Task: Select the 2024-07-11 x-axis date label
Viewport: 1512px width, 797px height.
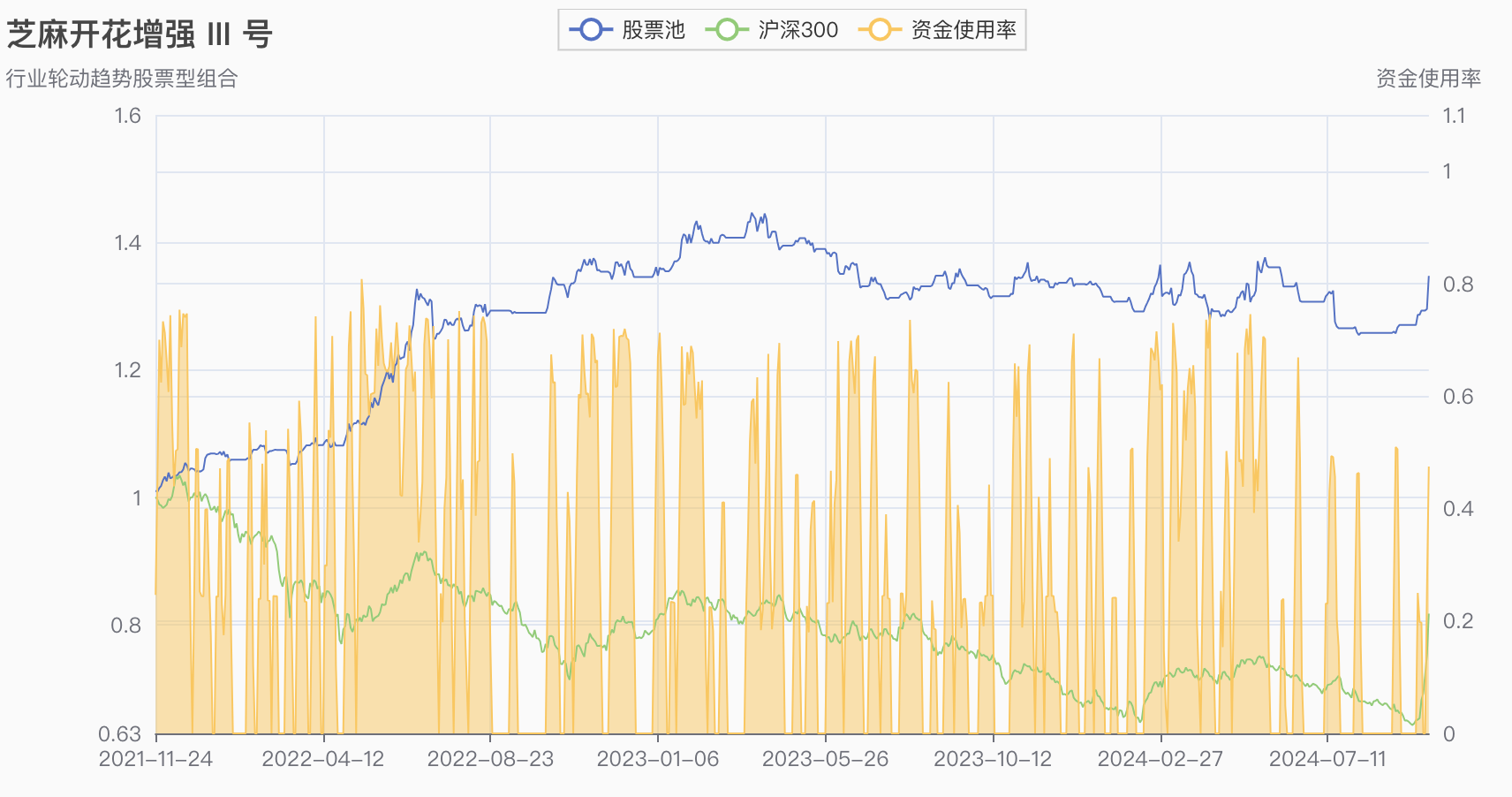Action: click(x=1327, y=759)
